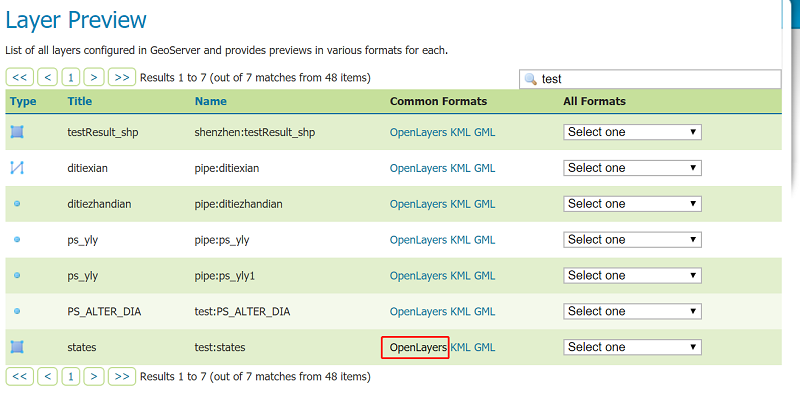Open All Formats dropdown for testResult_shp
Viewport: 800px width, 401px height.
[x=632, y=132]
